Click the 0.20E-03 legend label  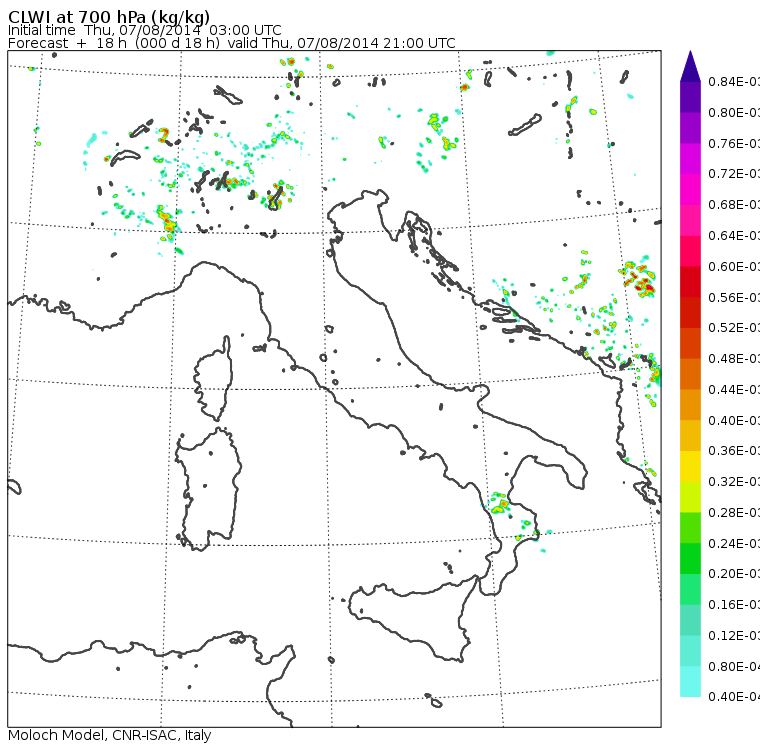[734, 574]
